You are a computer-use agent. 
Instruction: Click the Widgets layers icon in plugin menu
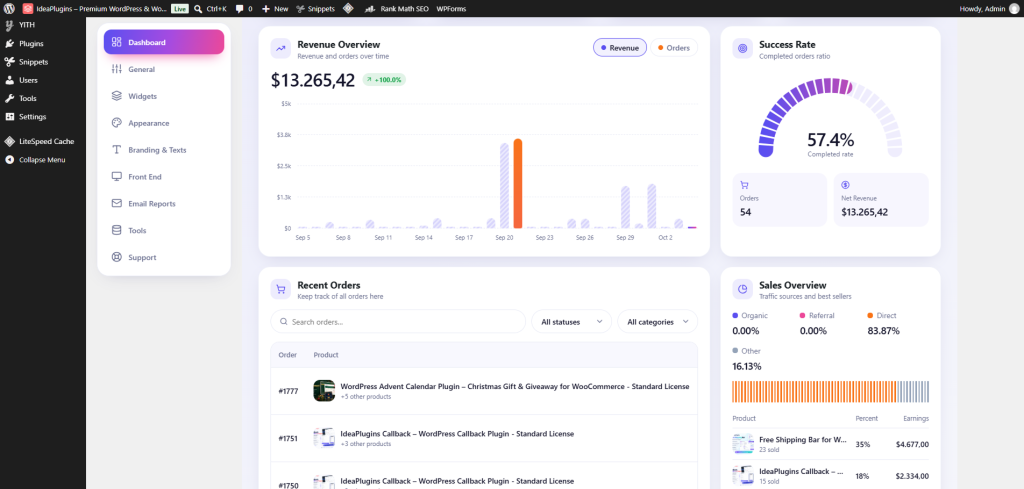click(x=117, y=96)
